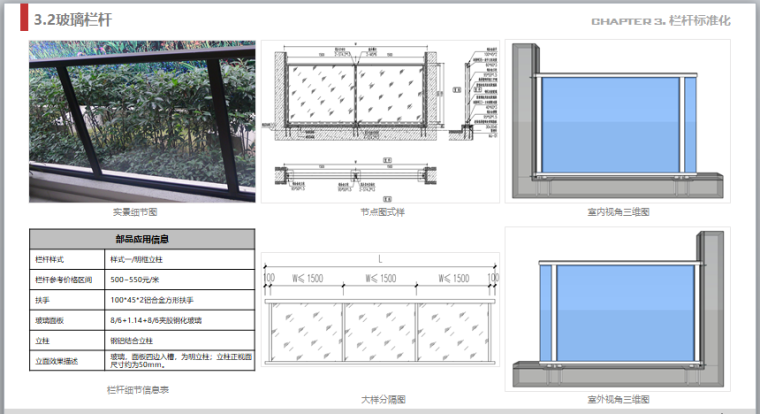Screen dimensions: 760x414
Task: Click the 部品应用信息 table header
Action: 143,238
